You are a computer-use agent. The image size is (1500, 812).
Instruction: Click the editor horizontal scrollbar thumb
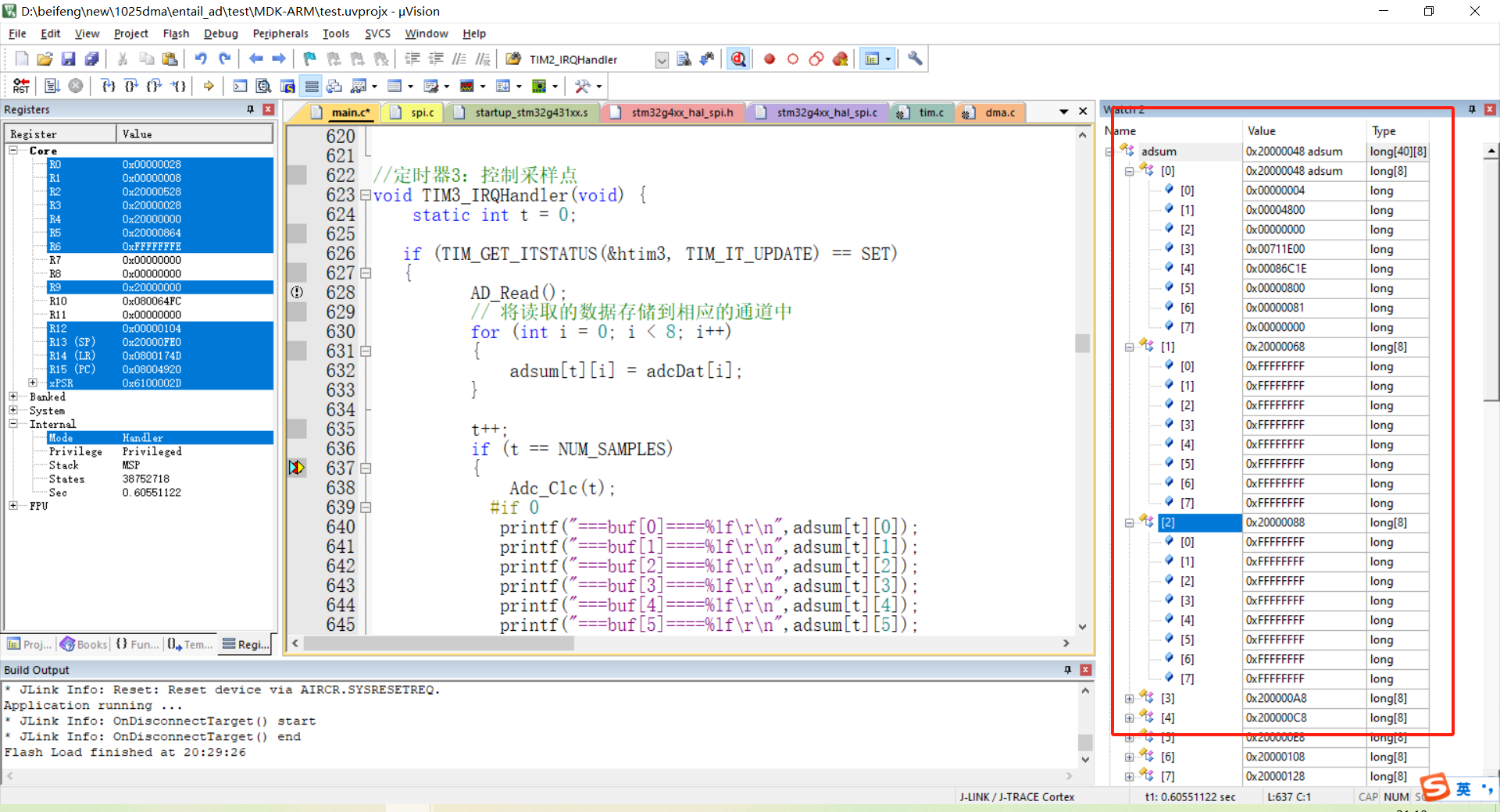pos(438,643)
